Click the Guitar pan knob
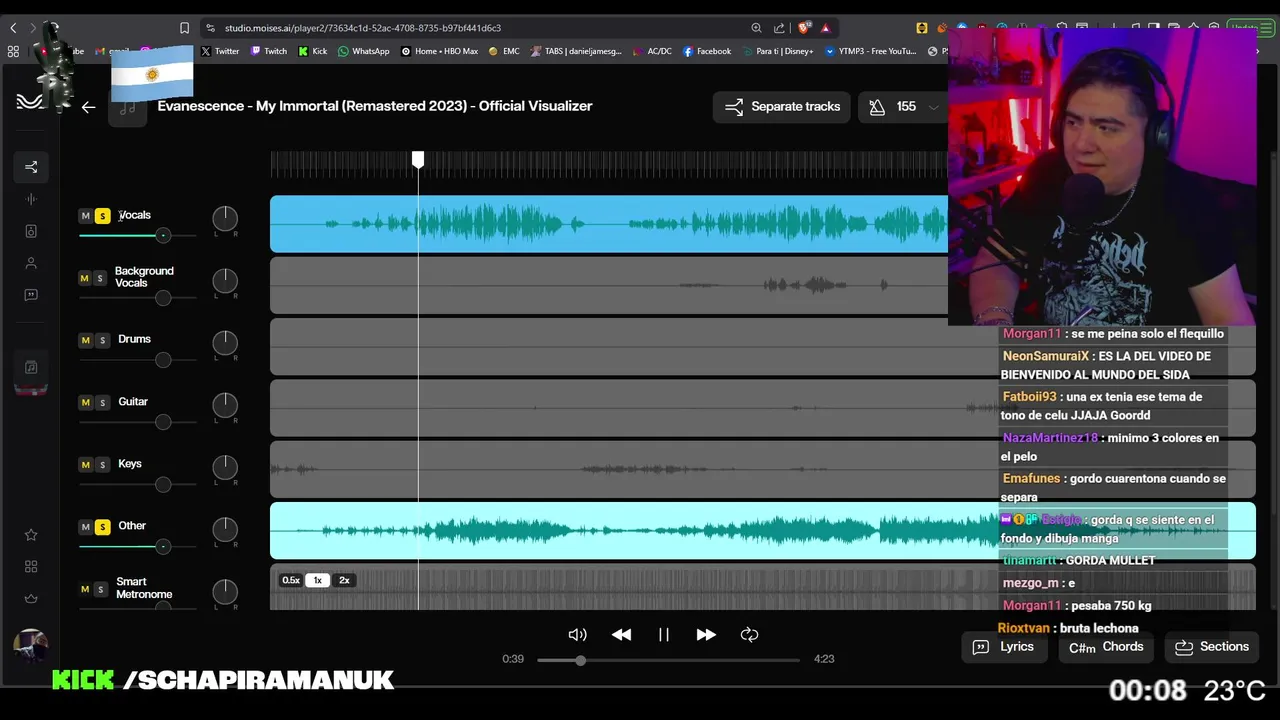The width and height of the screenshot is (1280, 720). coord(225,405)
